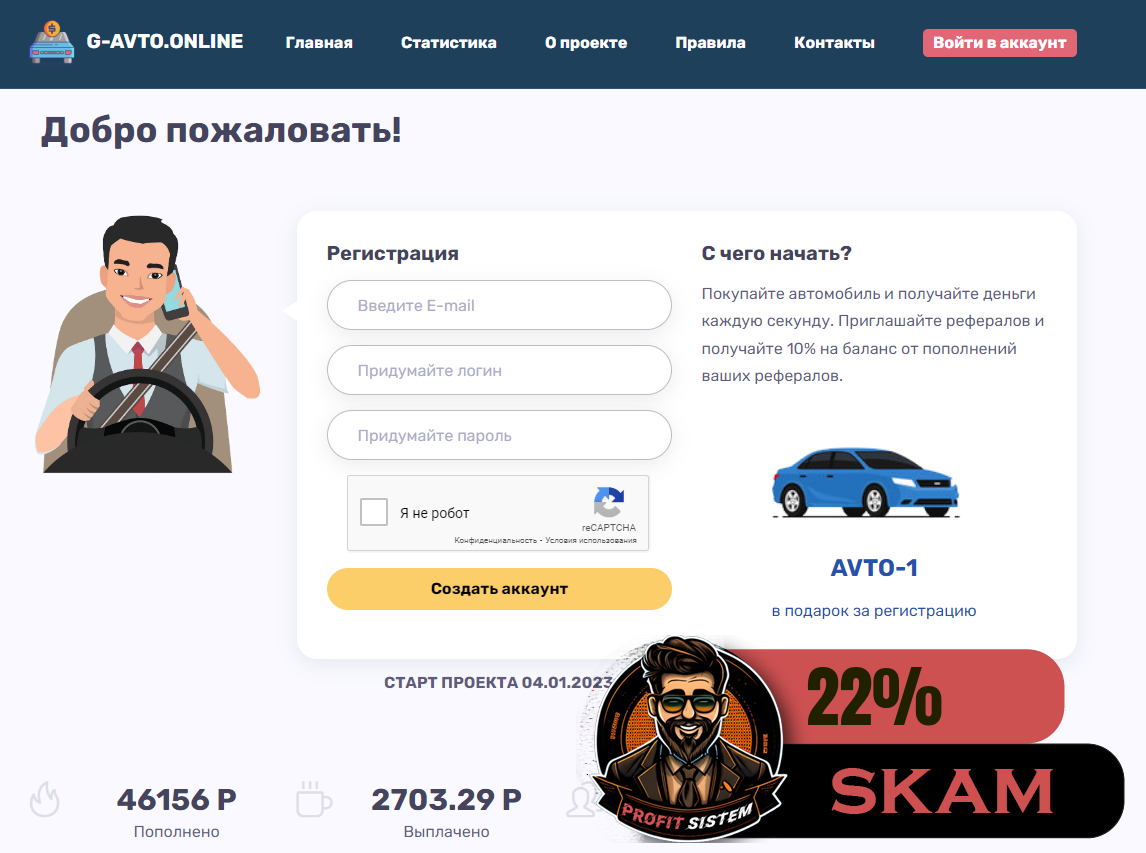Image resolution: width=1146 pixels, height=853 pixels.
Task: Click the flame icon beside Пополнено
Action: [x=45, y=799]
